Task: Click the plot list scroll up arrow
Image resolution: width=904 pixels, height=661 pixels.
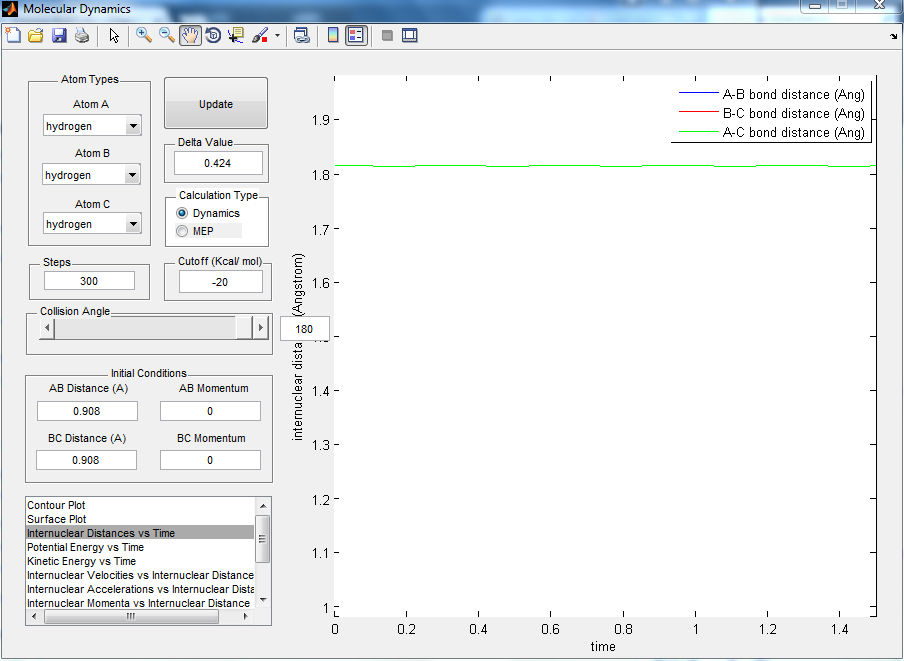Action: point(263,505)
